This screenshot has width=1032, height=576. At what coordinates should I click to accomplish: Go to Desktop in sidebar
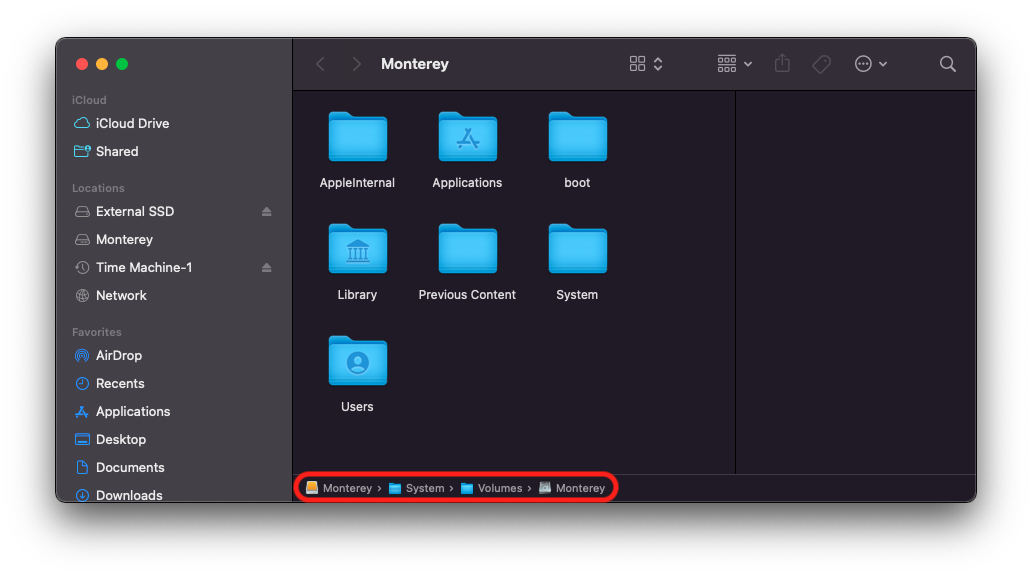(x=110, y=439)
